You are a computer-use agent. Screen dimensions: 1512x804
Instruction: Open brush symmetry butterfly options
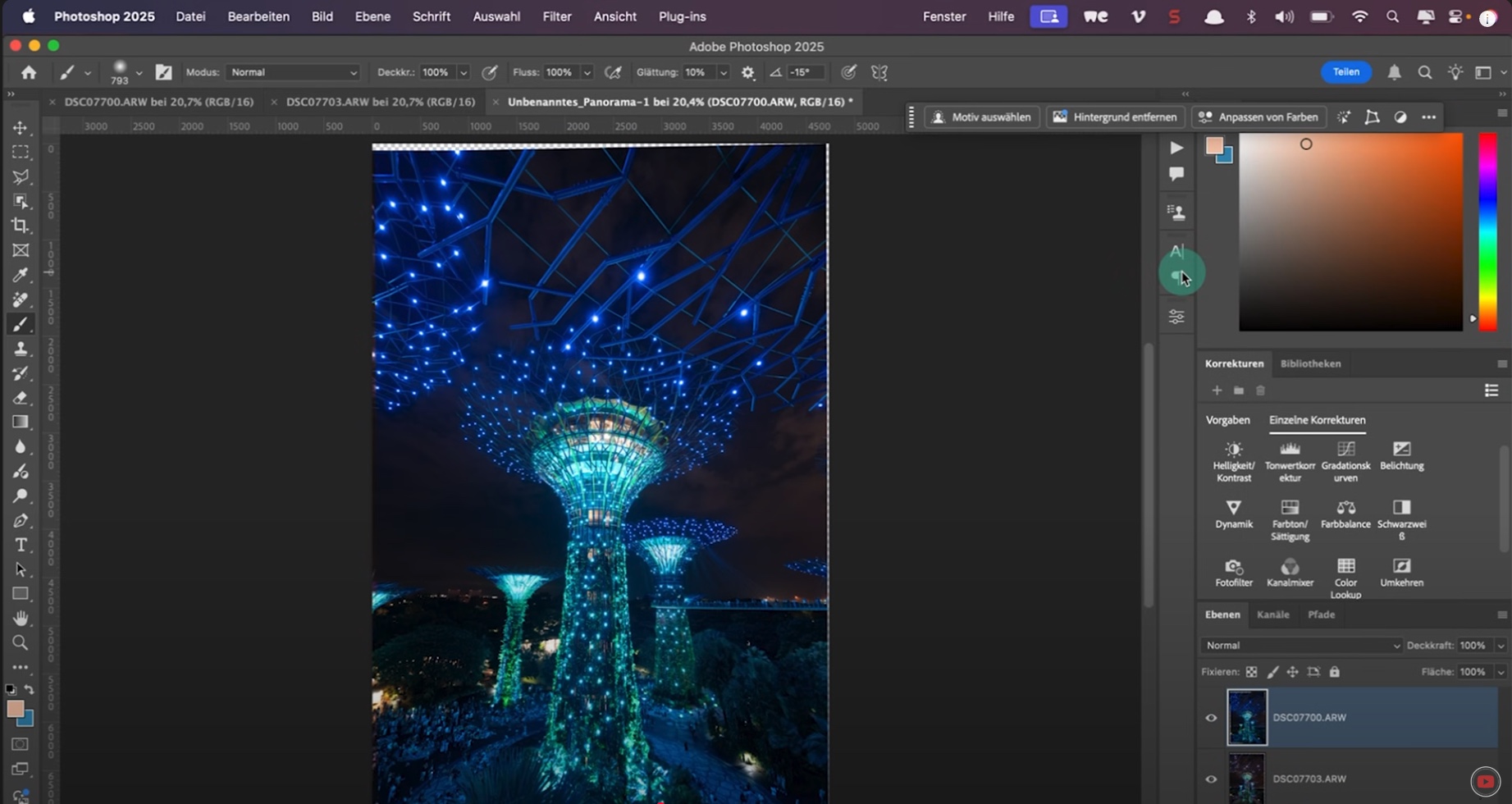[879, 72]
